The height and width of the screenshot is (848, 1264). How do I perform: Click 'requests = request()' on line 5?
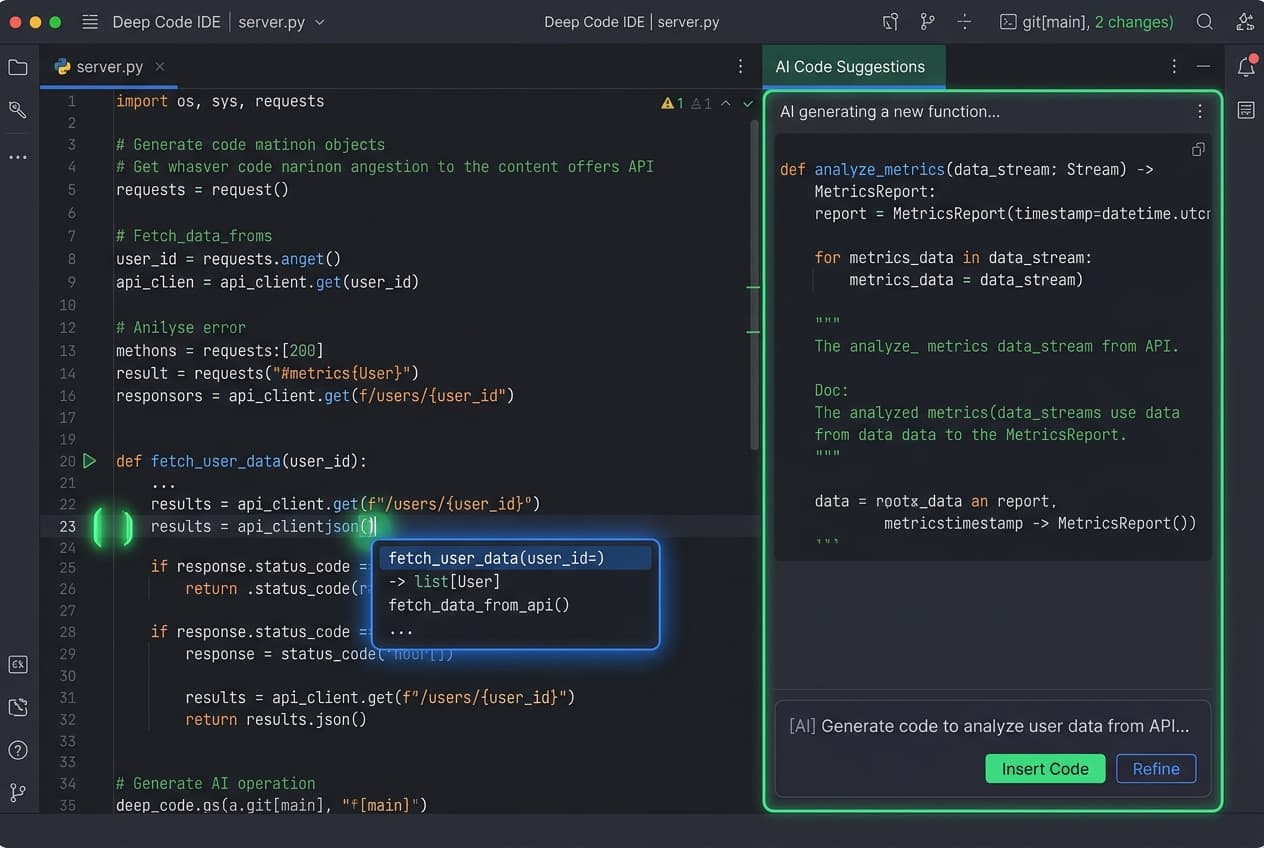click(202, 189)
